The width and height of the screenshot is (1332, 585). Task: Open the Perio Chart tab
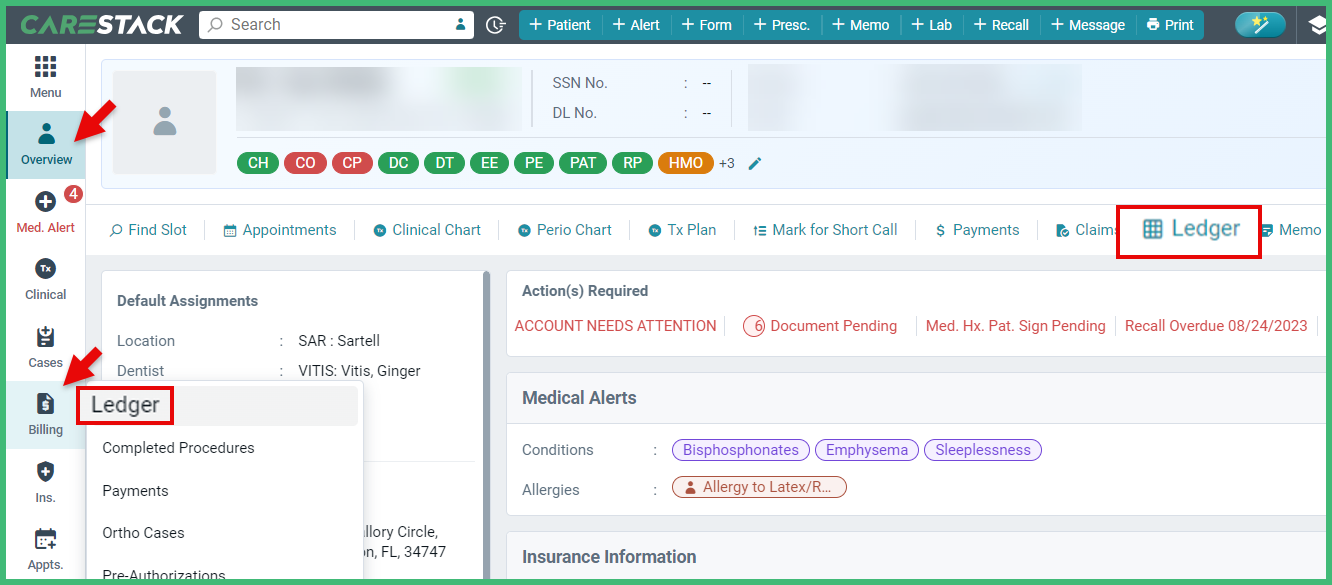tap(565, 229)
